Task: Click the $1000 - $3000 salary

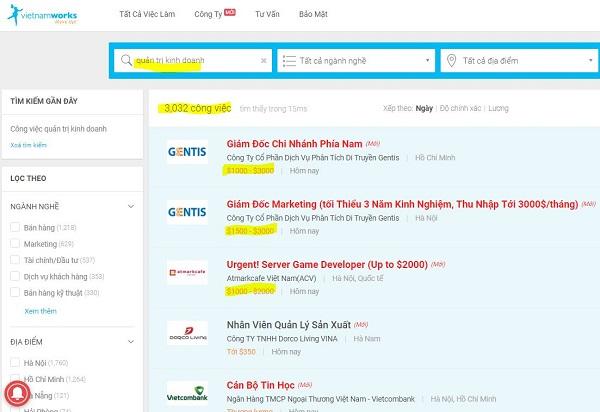Action: (250, 171)
